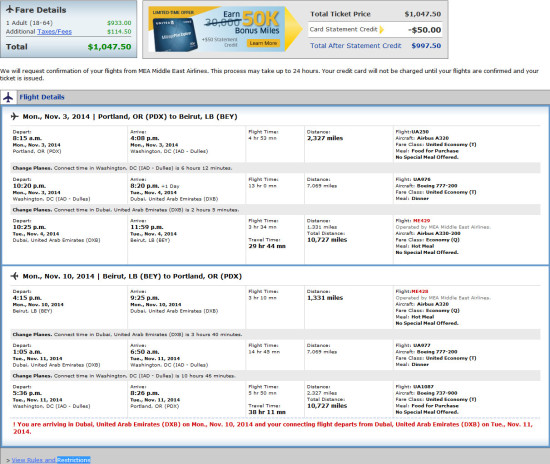
Task: Click the Beirut to Portland itinerary heading
Action: [132, 276]
